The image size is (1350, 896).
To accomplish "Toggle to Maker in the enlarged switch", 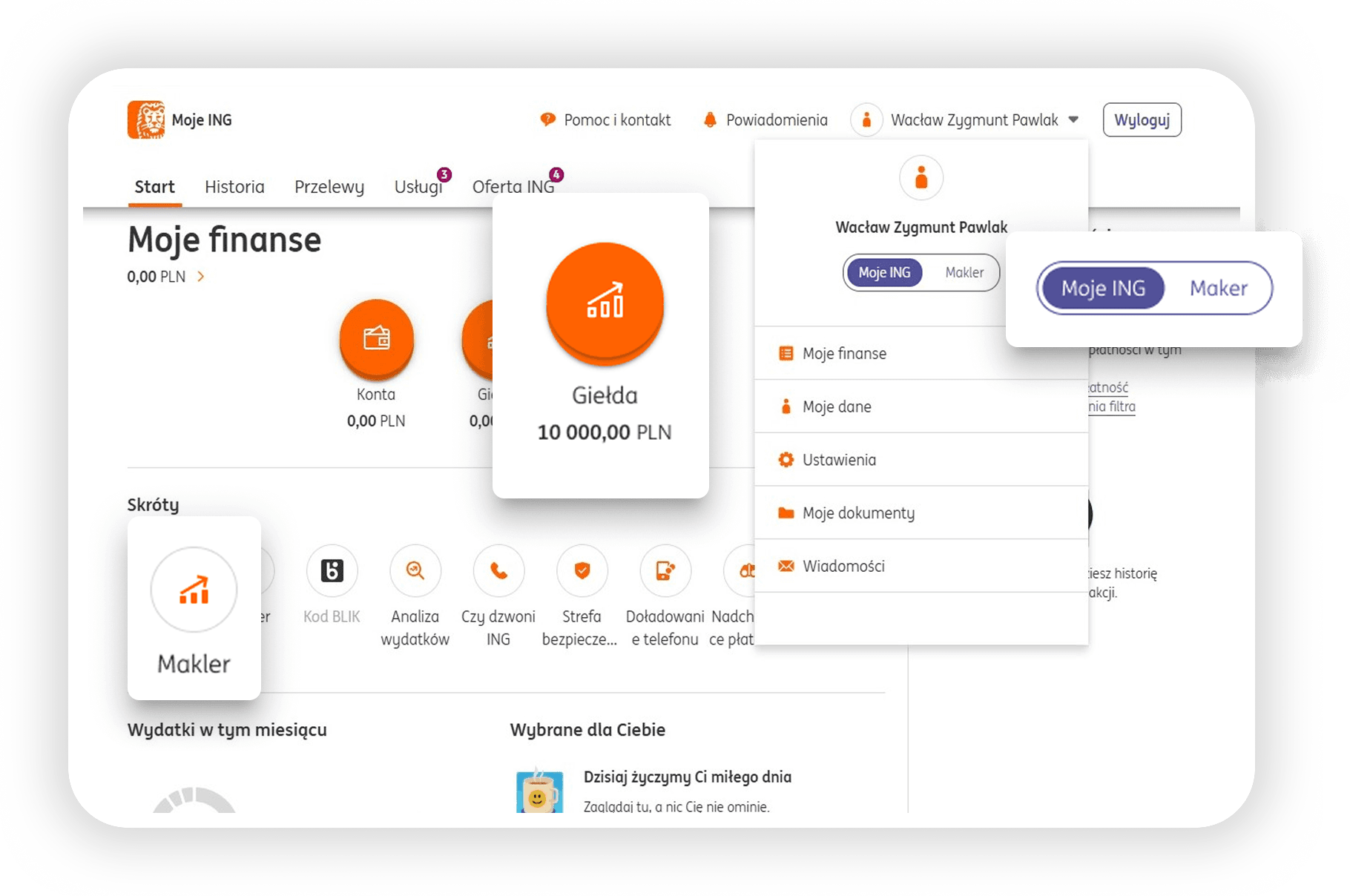I will (x=1218, y=289).
